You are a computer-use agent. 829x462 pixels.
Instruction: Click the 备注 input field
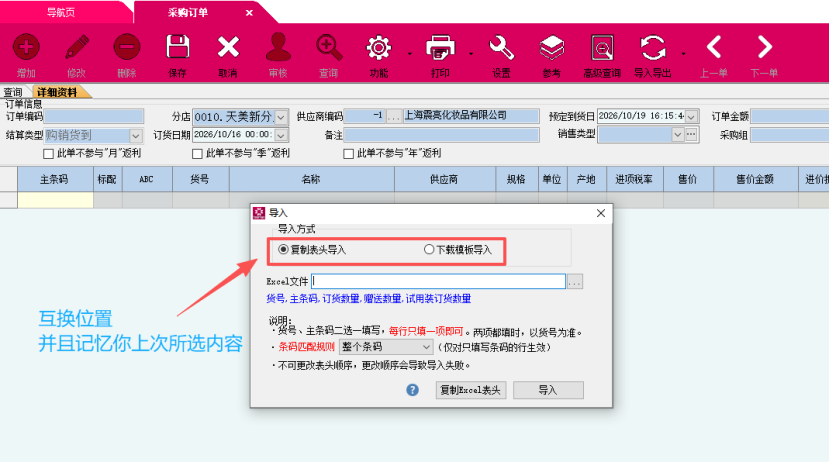(x=441, y=135)
